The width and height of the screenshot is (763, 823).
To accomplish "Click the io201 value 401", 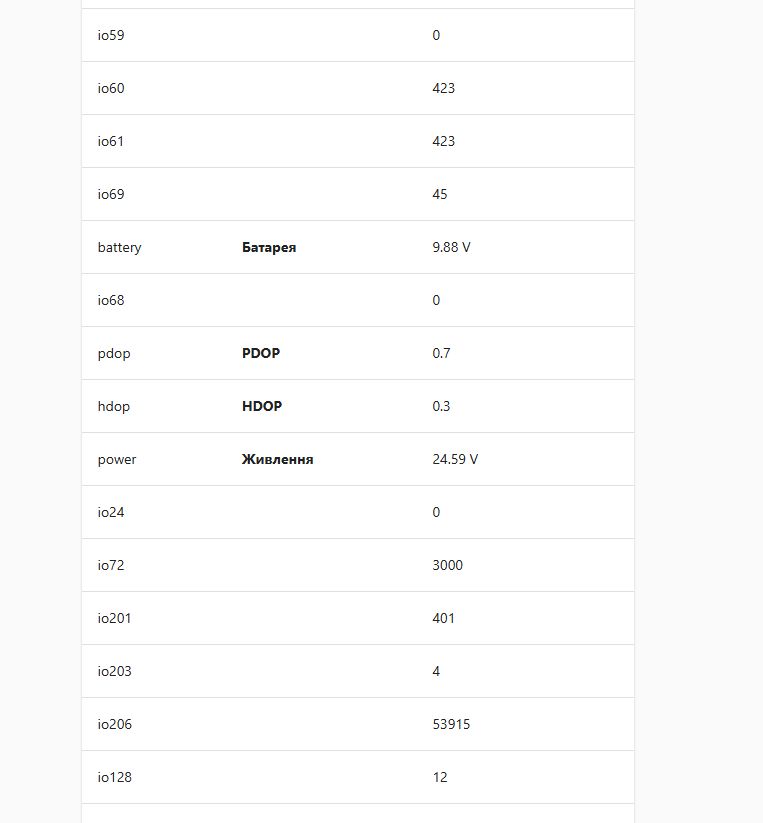I will tap(443, 618).
